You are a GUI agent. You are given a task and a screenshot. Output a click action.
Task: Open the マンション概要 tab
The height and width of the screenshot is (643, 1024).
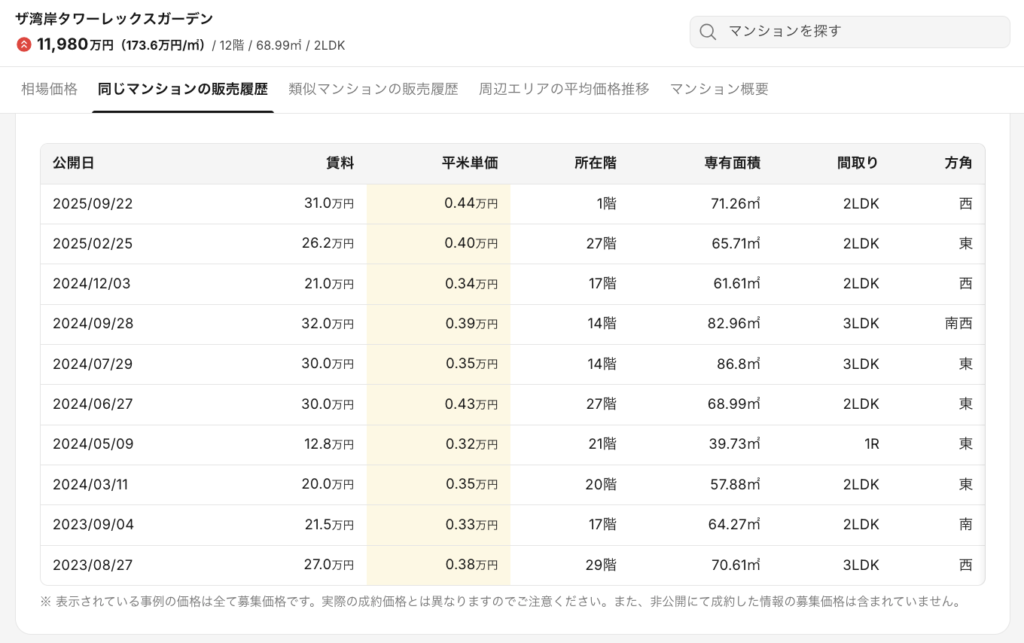(x=719, y=89)
